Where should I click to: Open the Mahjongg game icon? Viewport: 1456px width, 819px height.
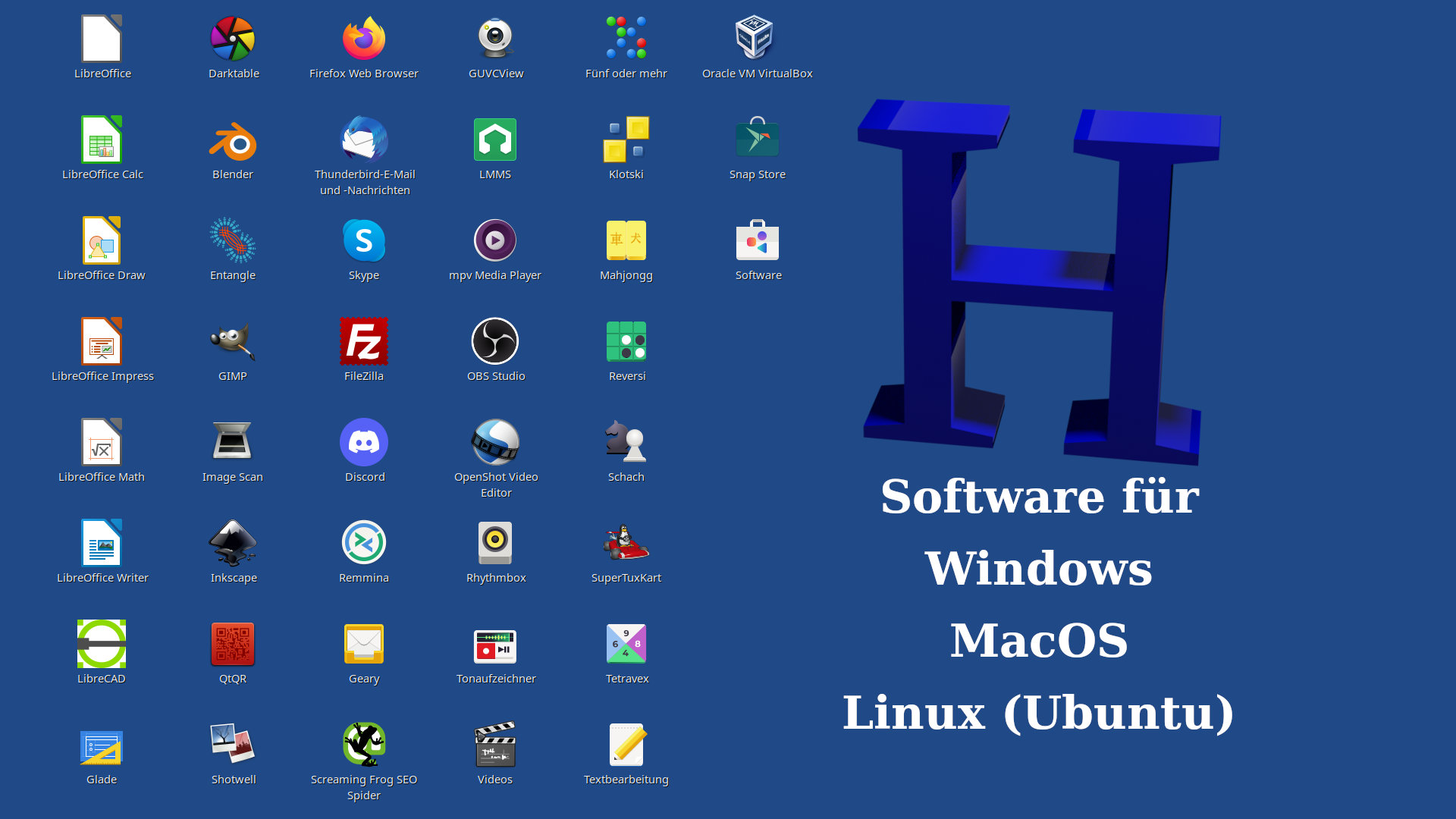(626, 240)
